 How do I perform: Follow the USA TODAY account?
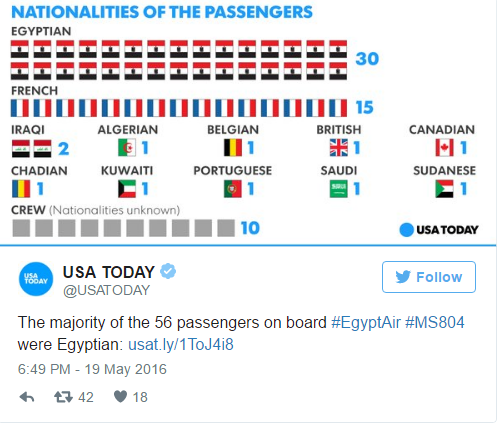429,277
